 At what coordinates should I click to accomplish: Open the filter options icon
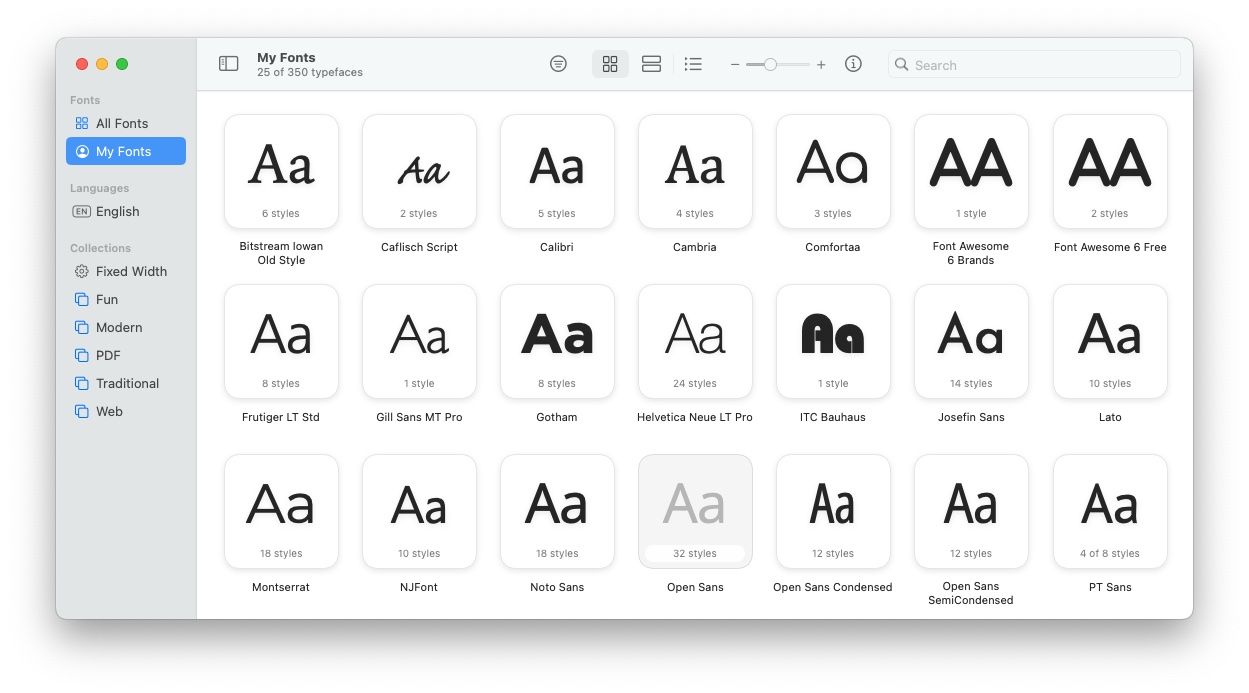tap(558, 64)
